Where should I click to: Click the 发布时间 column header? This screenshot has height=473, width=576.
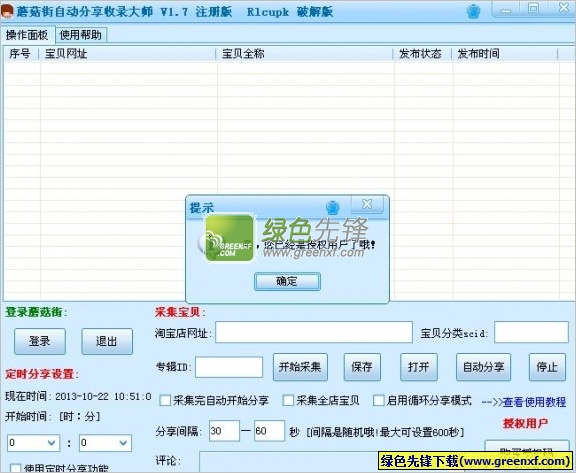coord(505,54)
